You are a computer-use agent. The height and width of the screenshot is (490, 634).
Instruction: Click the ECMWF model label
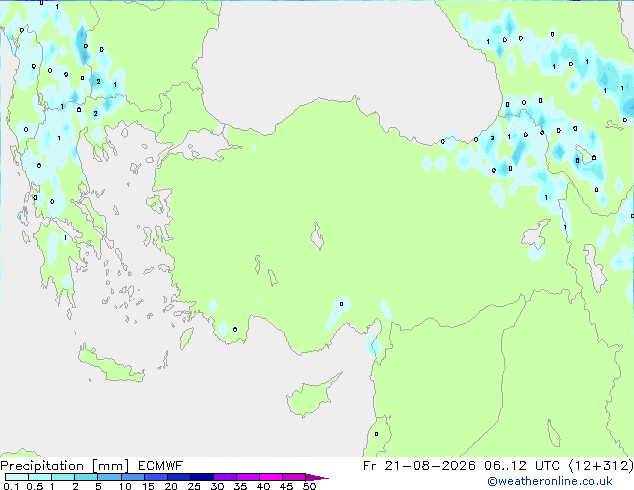coord(160,466)
